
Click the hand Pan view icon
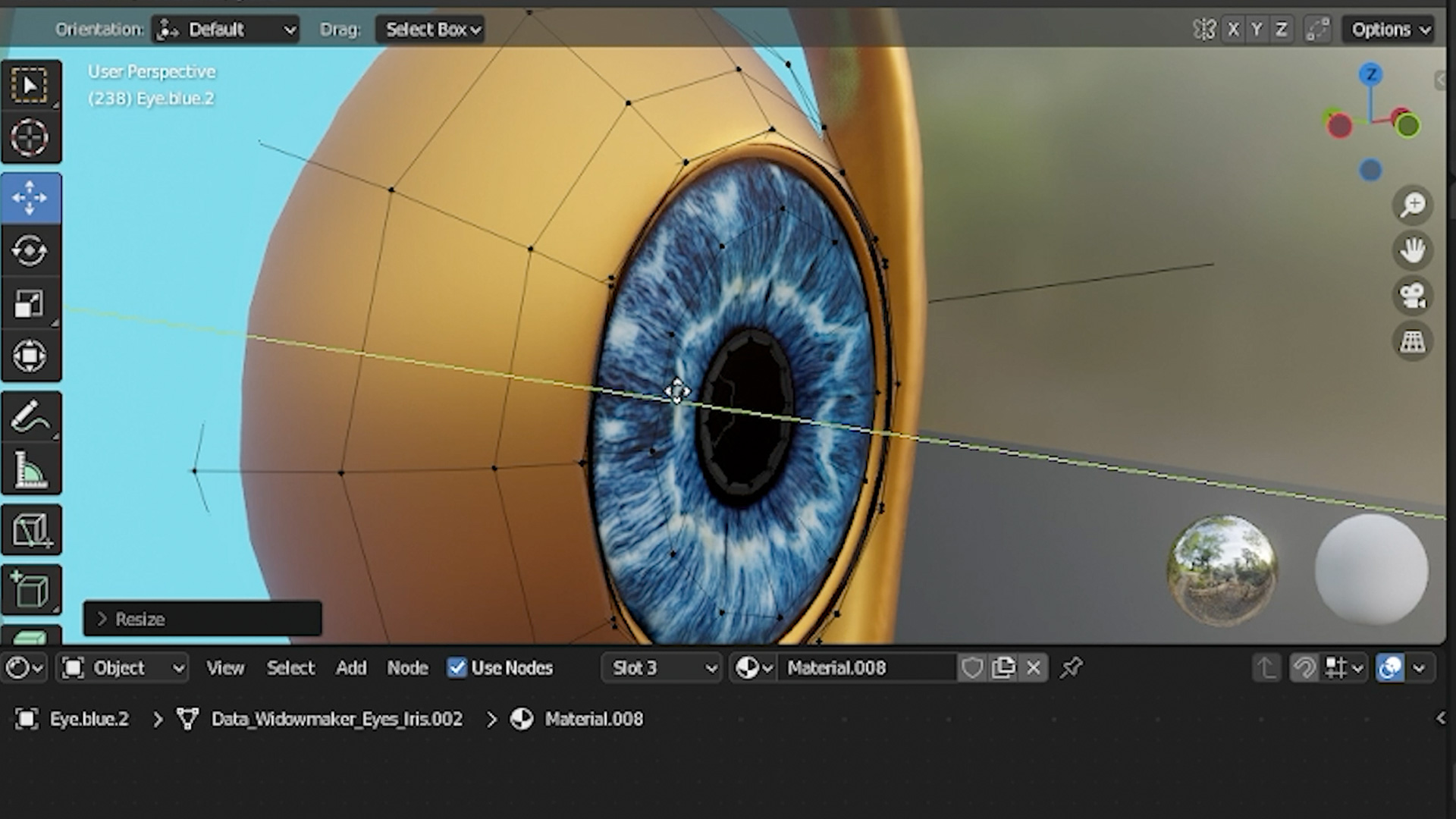(1413, 250)
